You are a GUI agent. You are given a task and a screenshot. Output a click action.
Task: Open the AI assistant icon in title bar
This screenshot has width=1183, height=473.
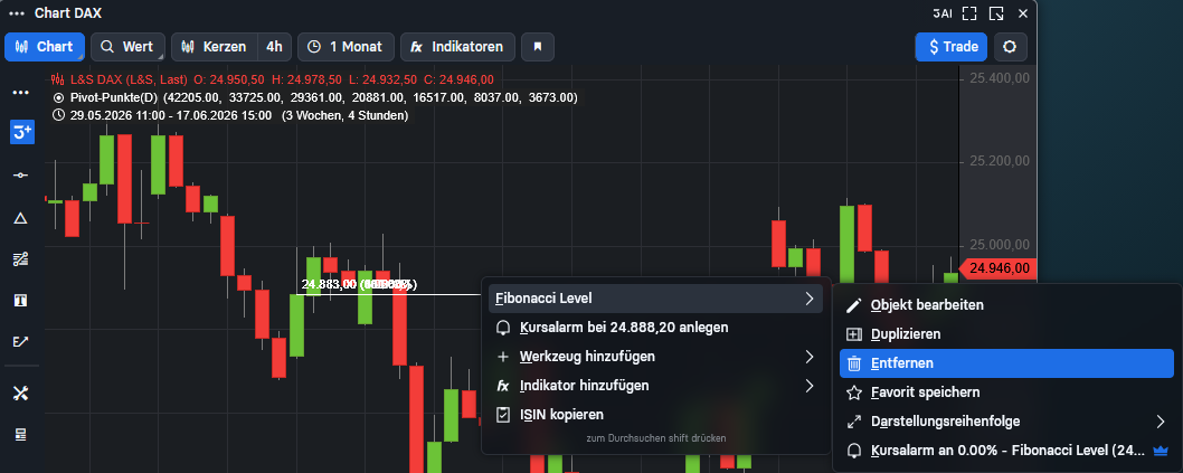[942, 14]
